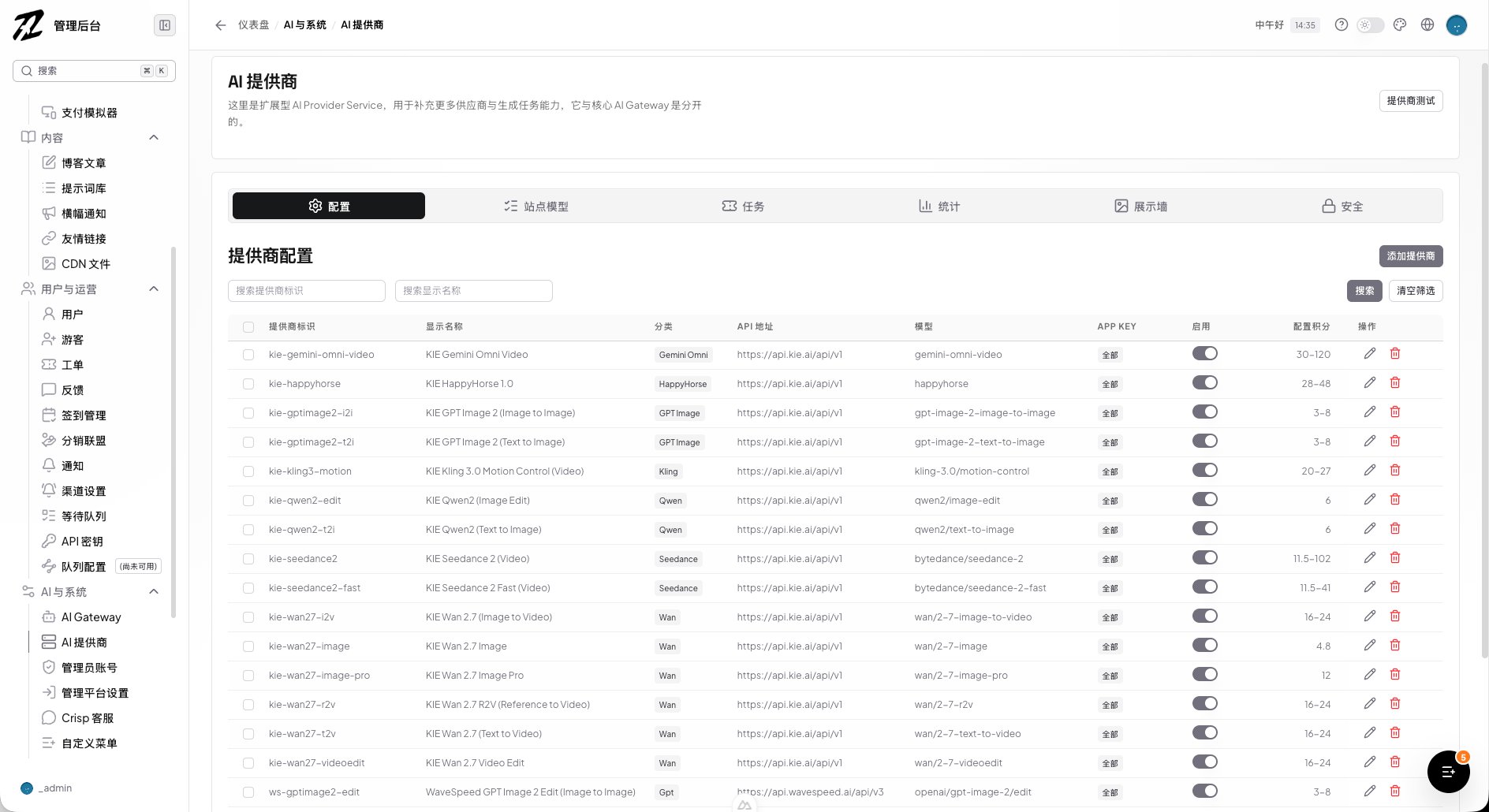Switch to the 配置 tab

pos(329,206)
